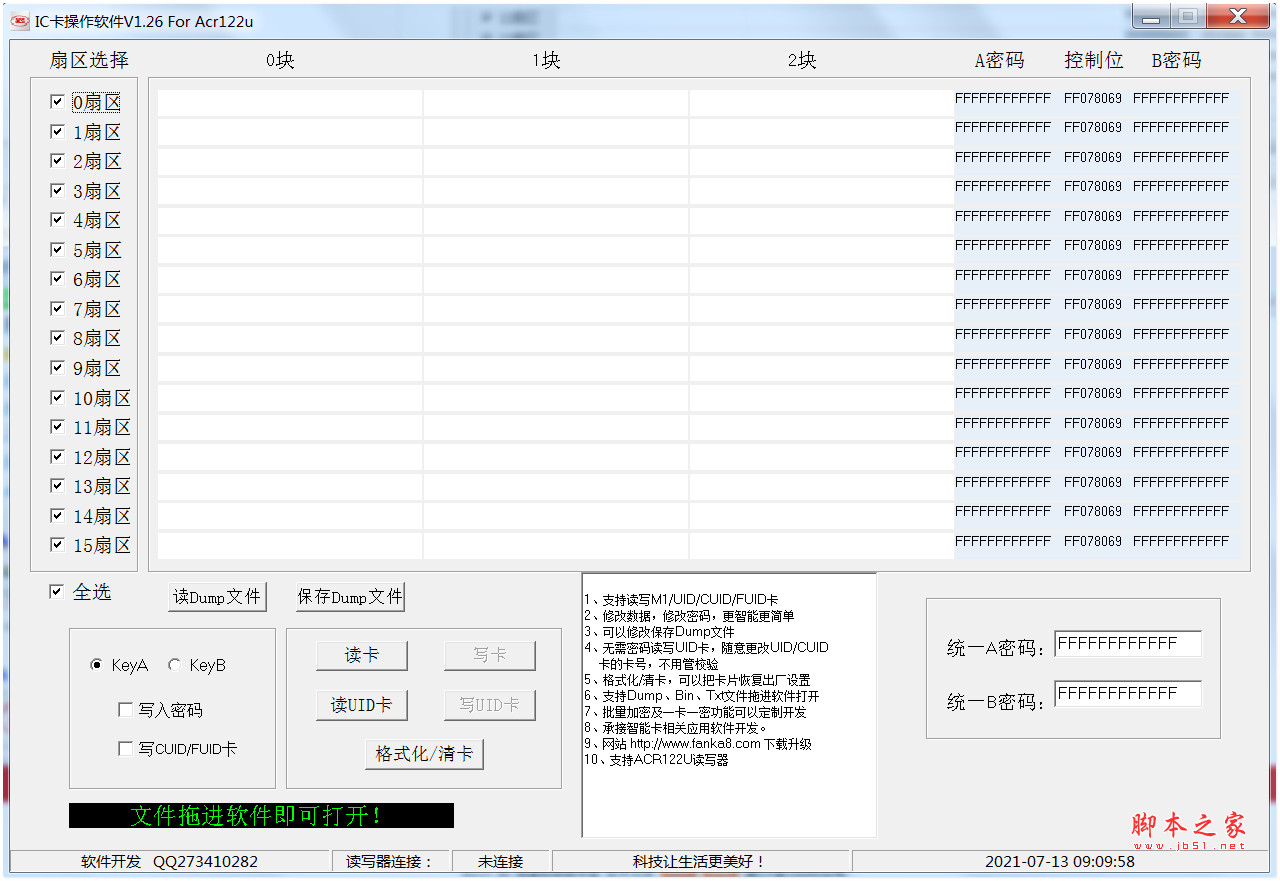
Task: Click the 0扇区 A密码 key field
Action: click(1002, 99)
